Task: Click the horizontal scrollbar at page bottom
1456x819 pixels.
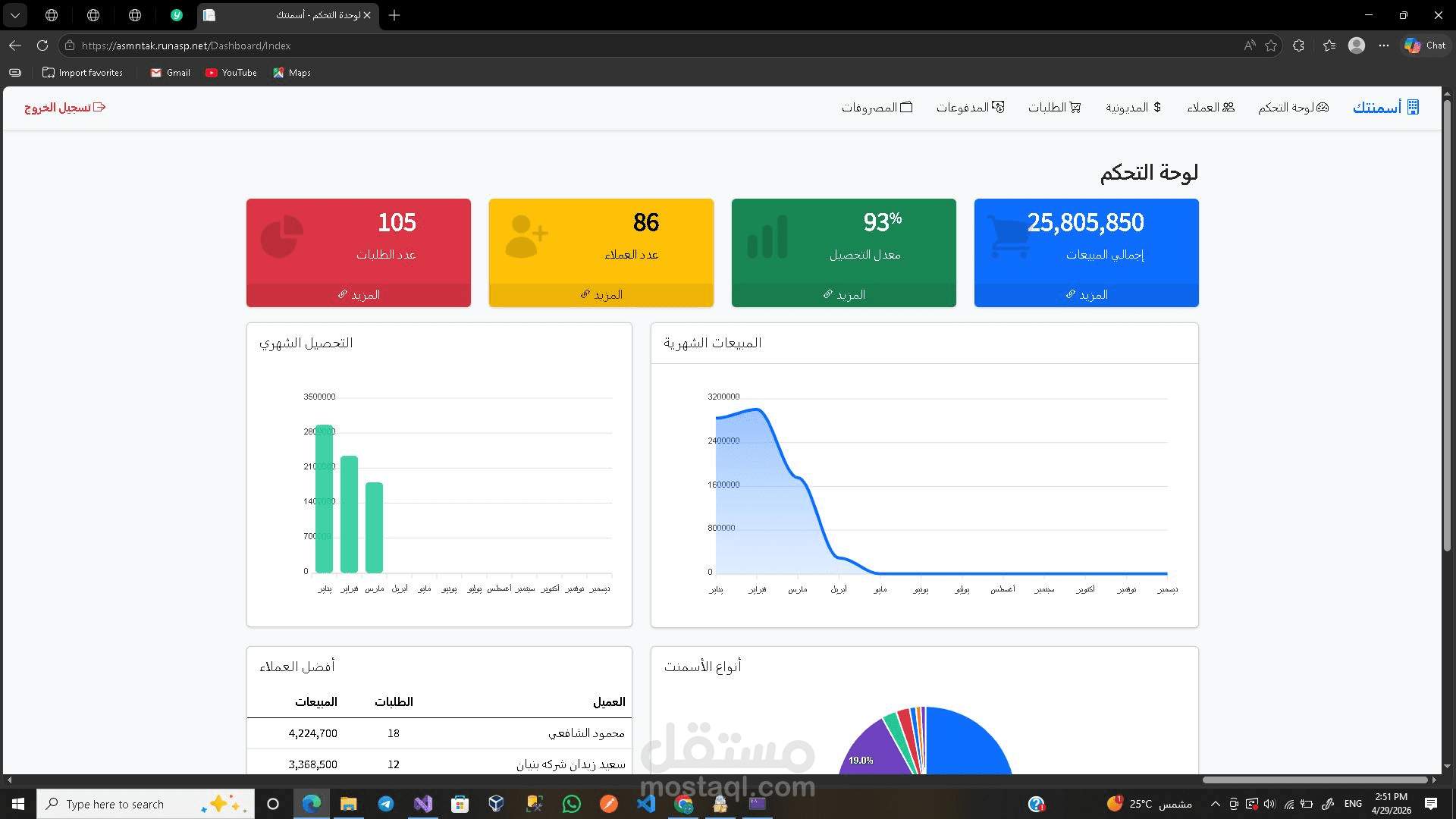Action: [x=1315, y=780]
